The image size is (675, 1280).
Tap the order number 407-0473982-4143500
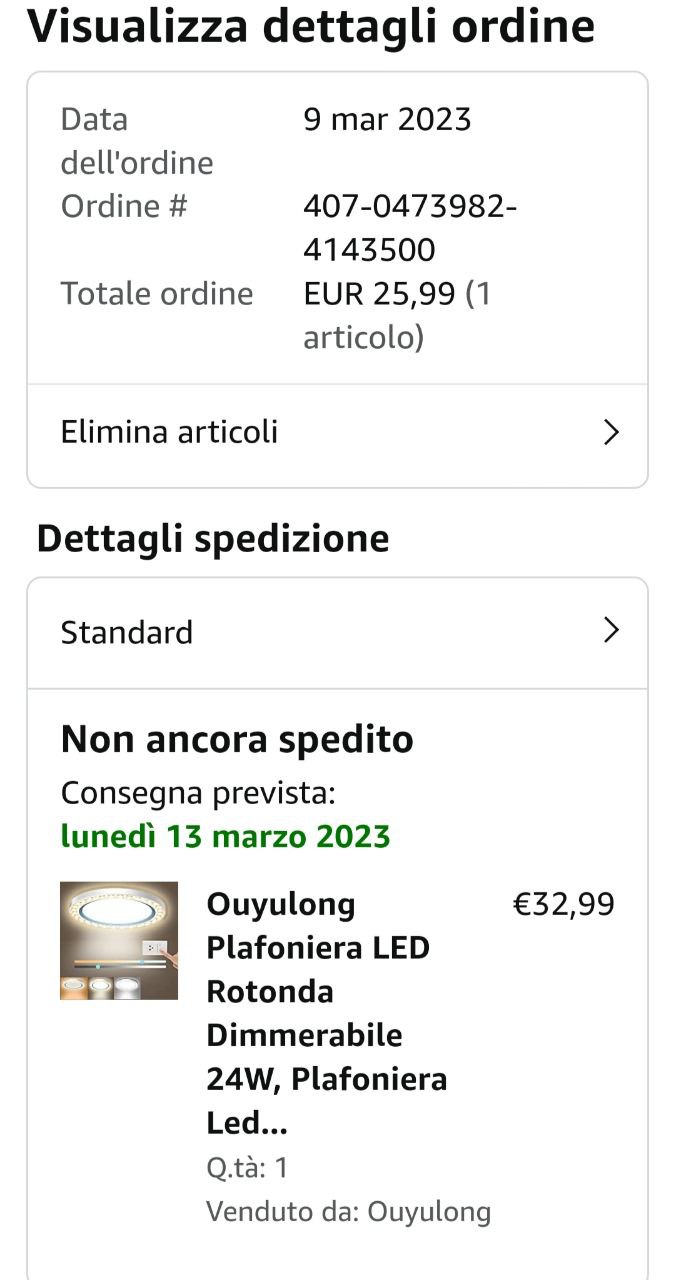point(410,227)
